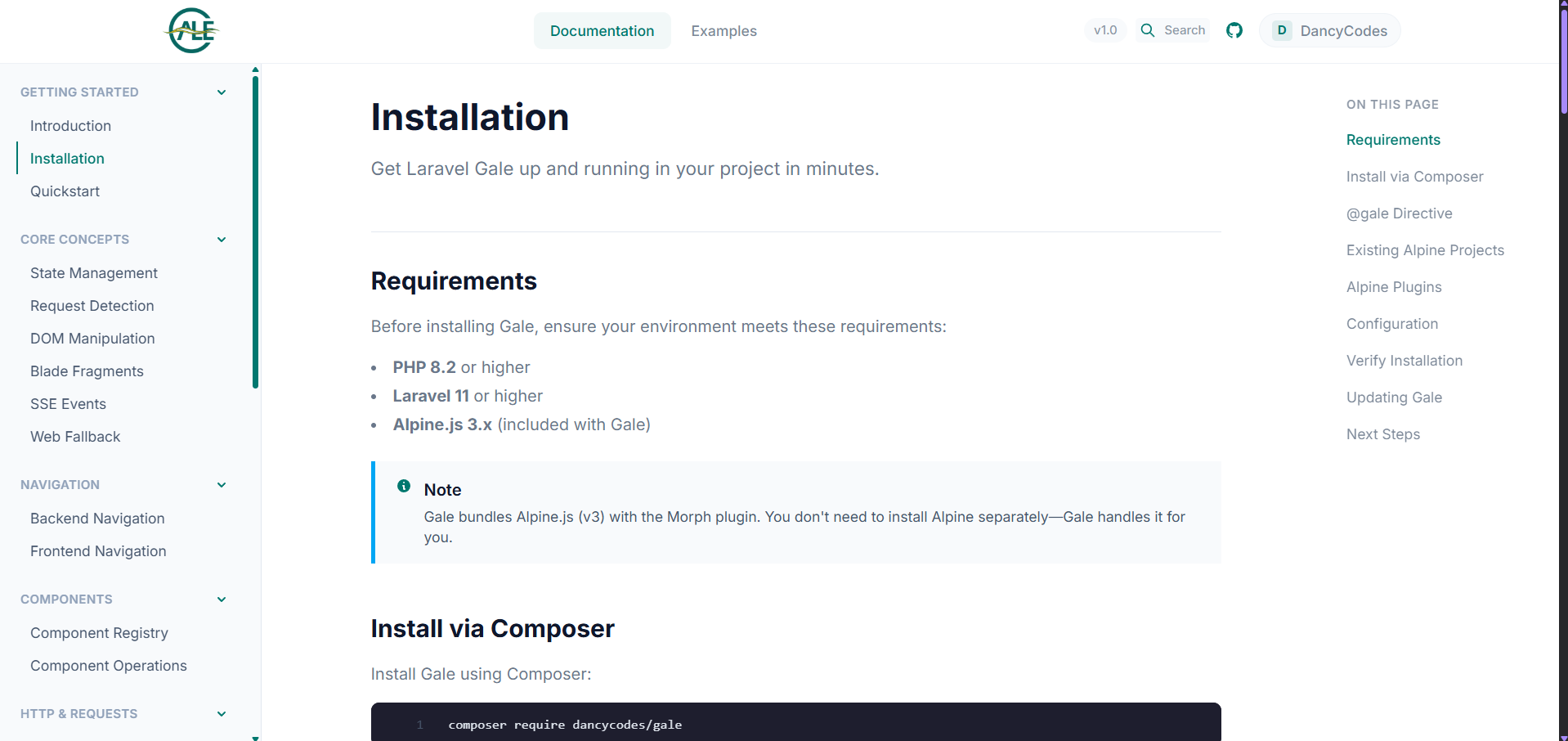This screenshot has width=1568, height=741.
Task: Collapse the Components section chevron
Action: point(222,600)
